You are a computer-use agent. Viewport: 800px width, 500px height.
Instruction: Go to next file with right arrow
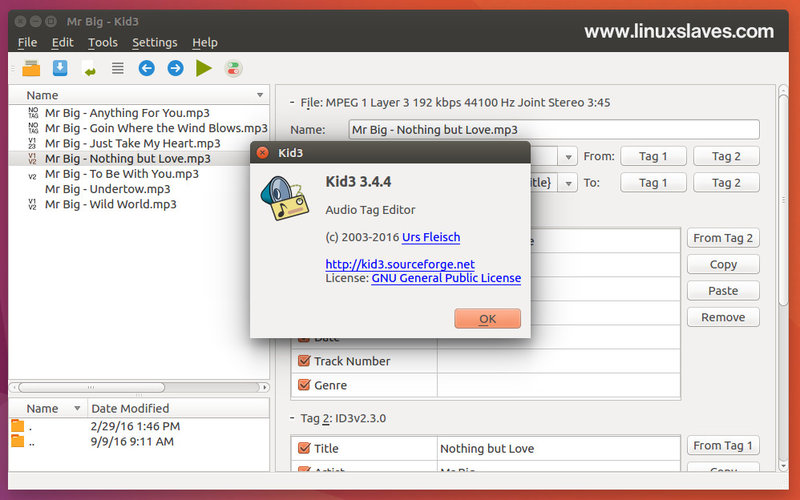click(176, 68)
